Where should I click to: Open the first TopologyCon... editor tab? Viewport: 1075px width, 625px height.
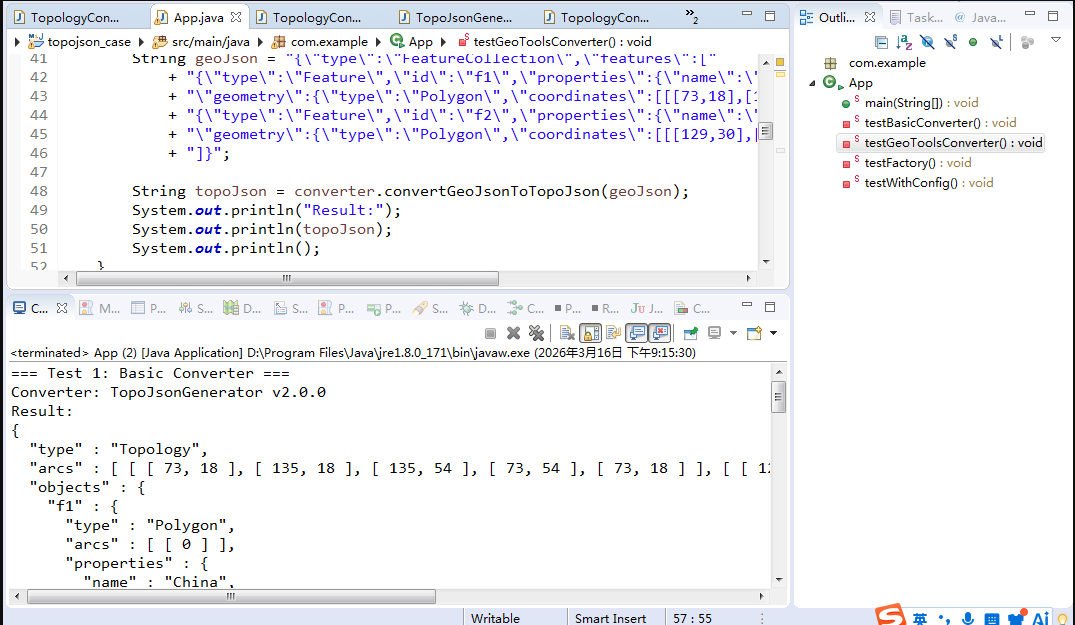click(x=67, y=17)
